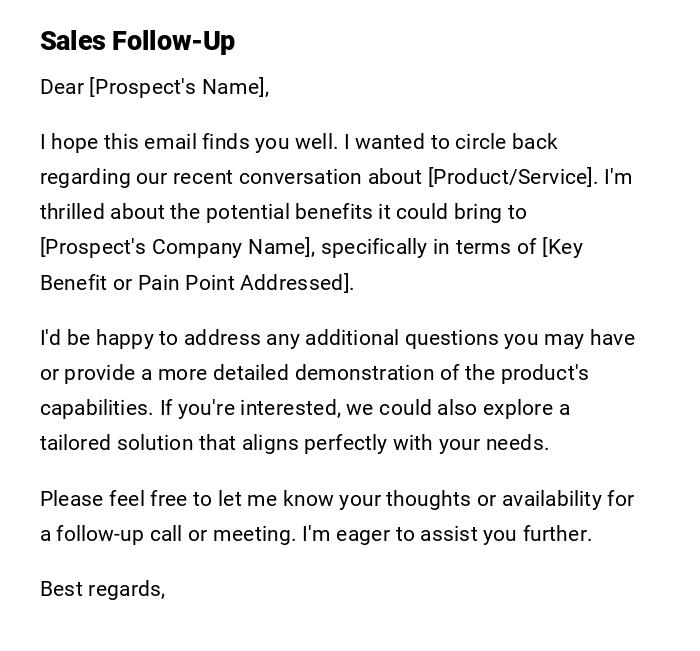Click the word capabilities
This screenshot has width=700, height=651.
95,408
